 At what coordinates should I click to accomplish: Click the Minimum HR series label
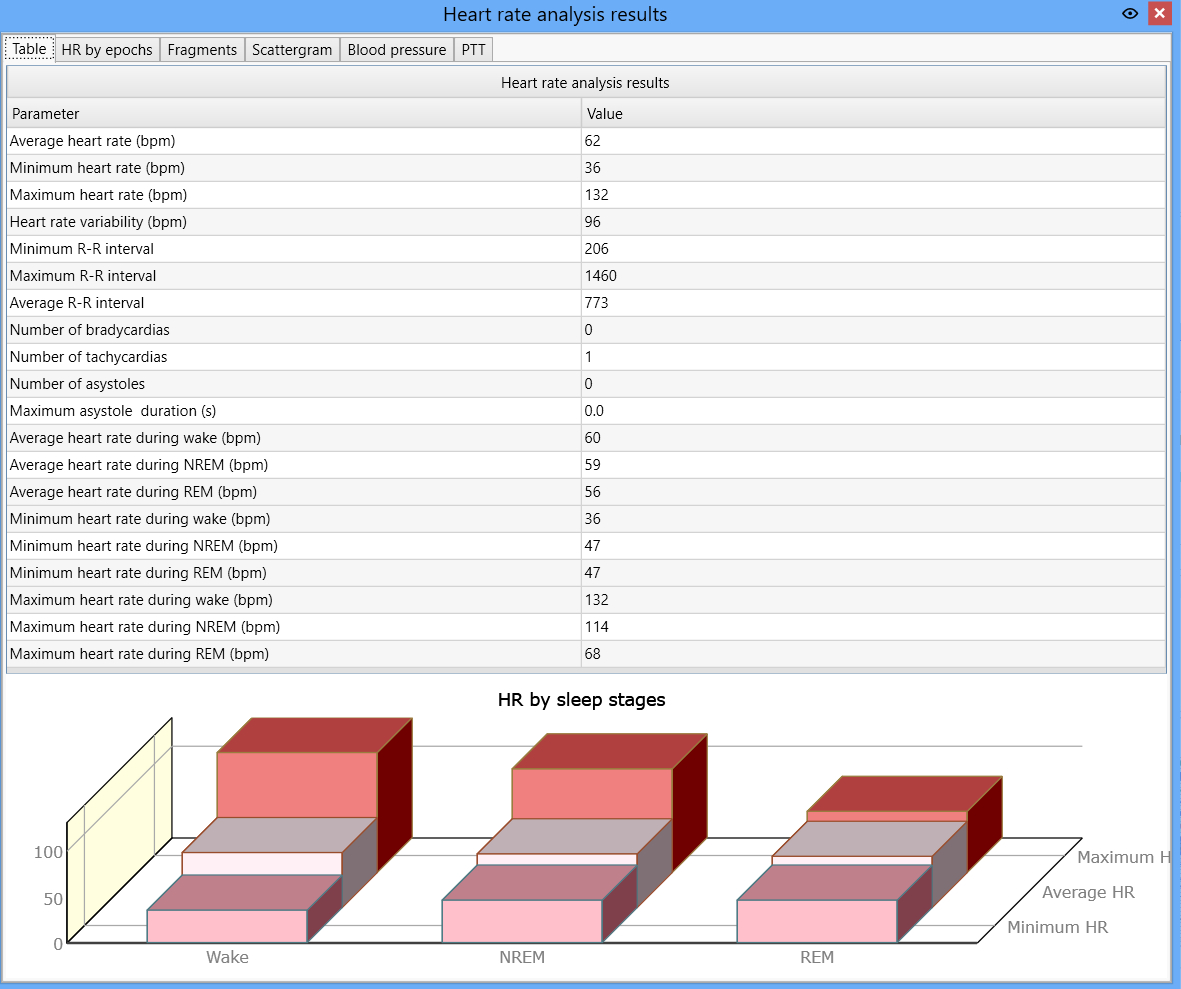point(1057,927)
